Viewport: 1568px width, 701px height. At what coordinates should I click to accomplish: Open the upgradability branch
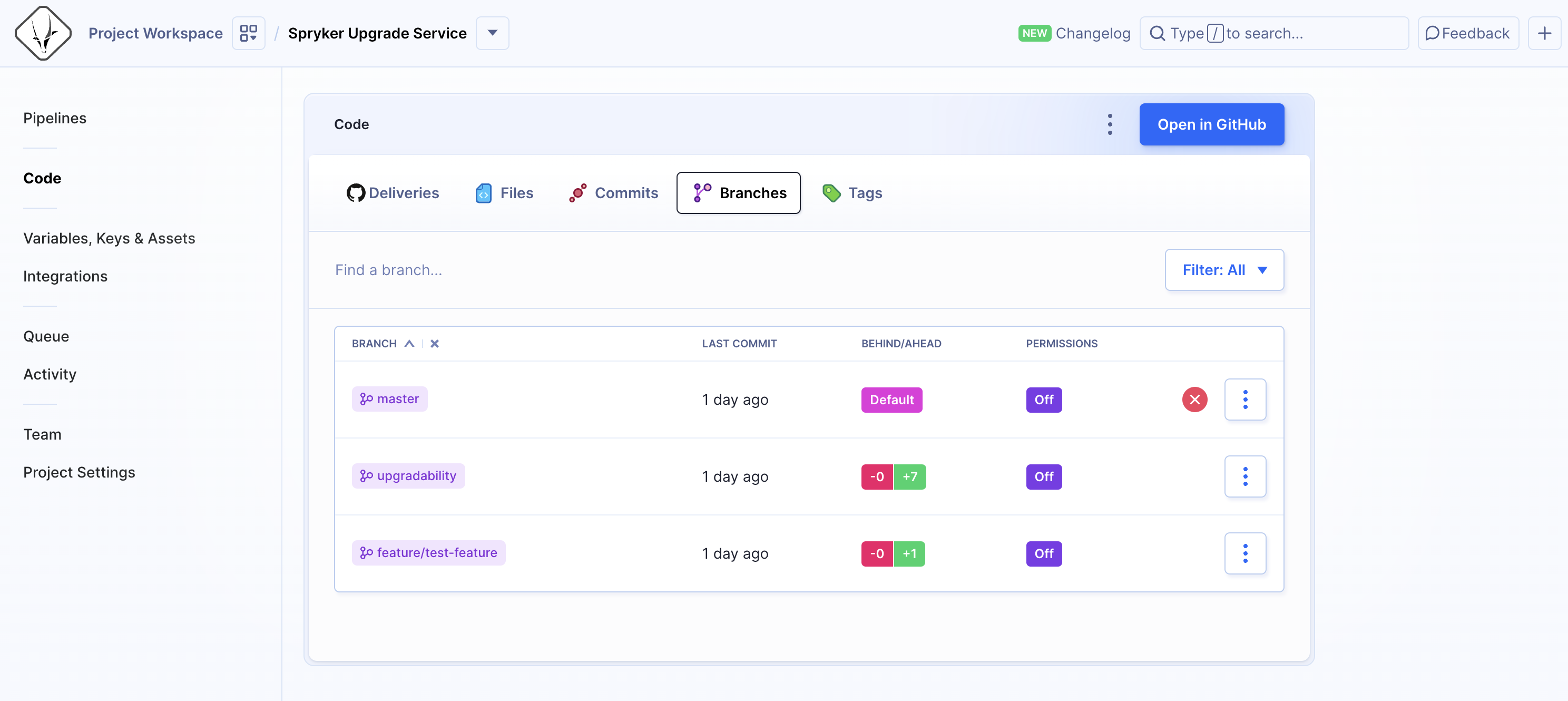[408, 475]
